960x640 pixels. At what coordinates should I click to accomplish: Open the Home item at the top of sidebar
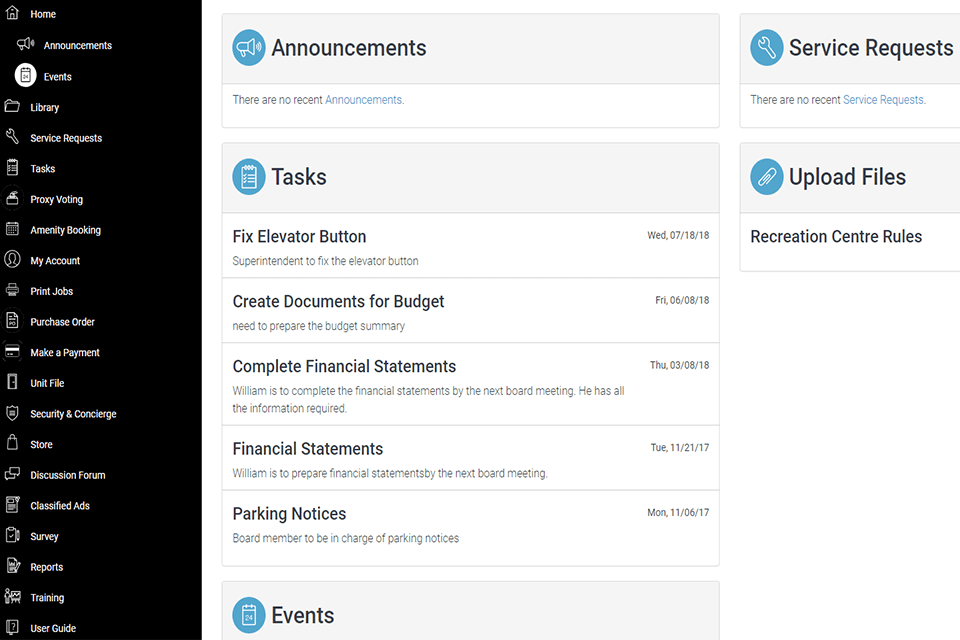[13, 13]
